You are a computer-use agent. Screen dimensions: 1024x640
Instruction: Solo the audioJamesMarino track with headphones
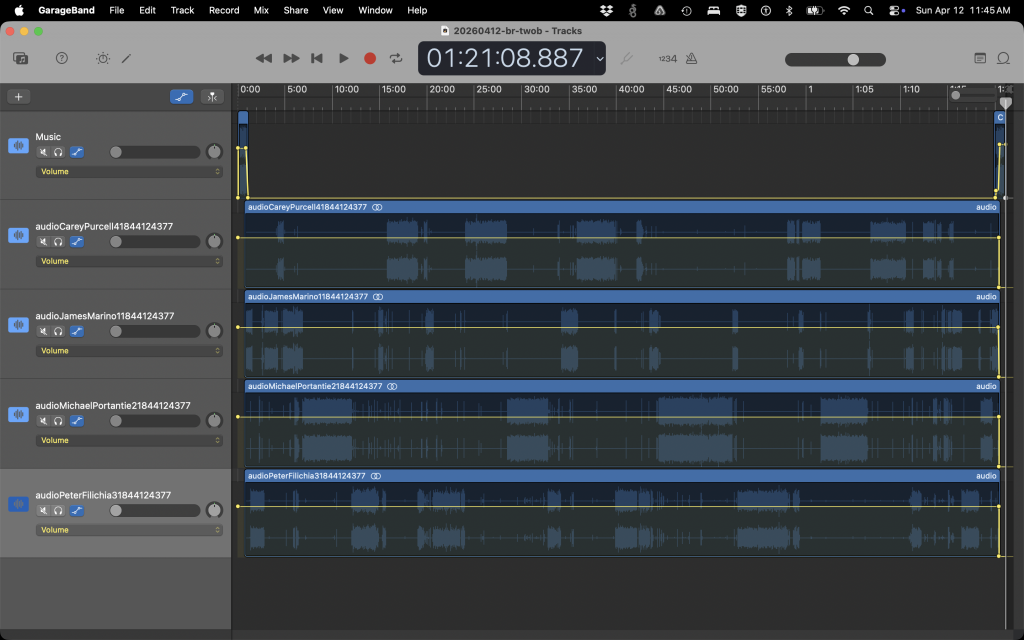point(59,331)
